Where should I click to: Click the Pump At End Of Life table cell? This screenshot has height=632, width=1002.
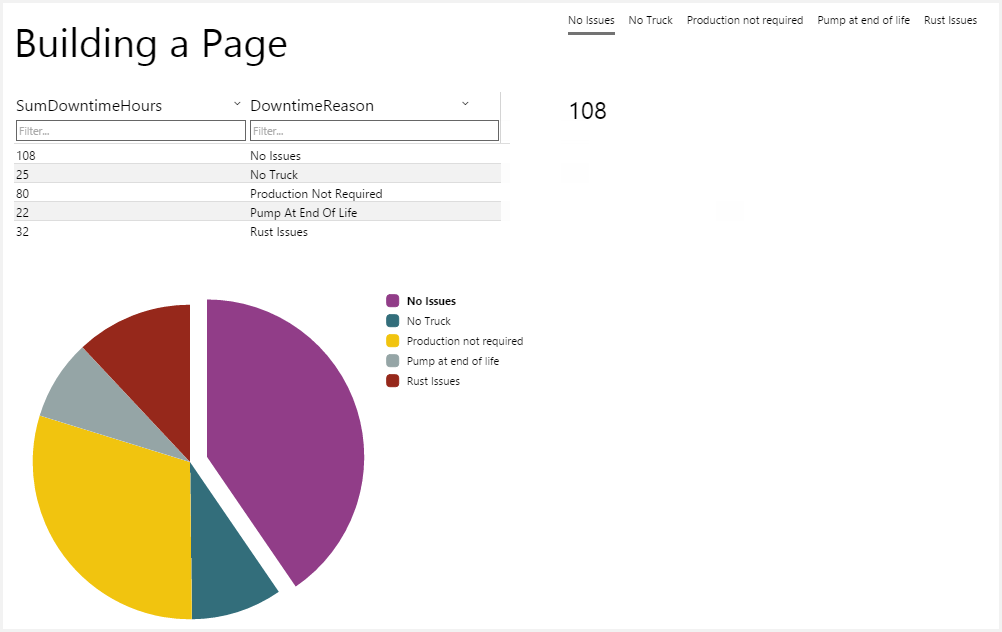[374, 212]
